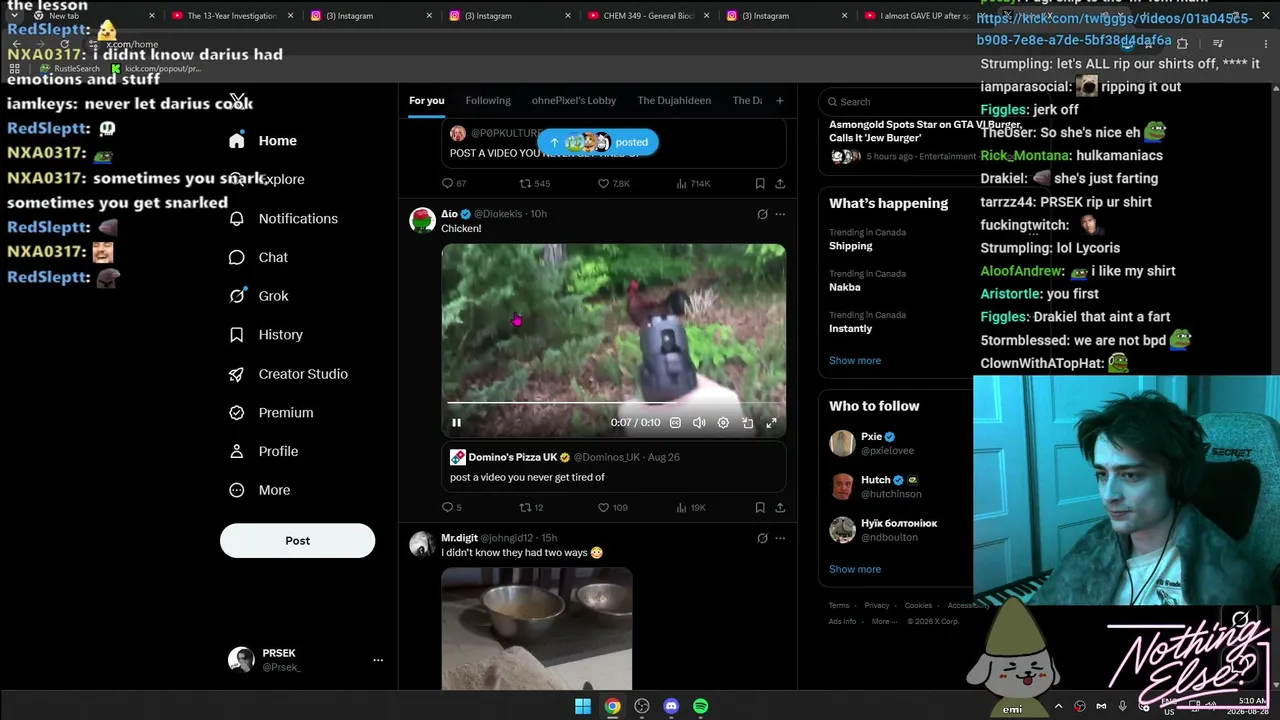Viewport: 1280px width, 720px height.
Task: Open account menu next to PRSEK
Action: (x=378, y=660)
